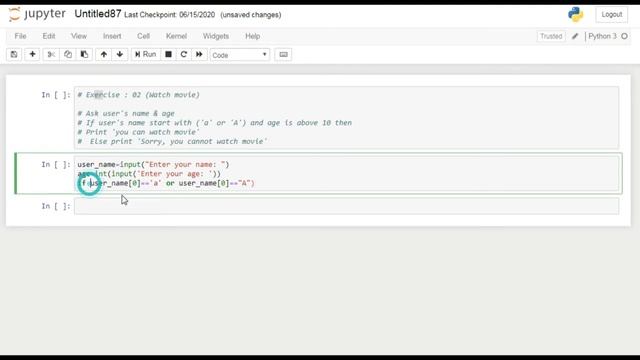Click the 'Python 3' kernel name text
Image resolution: width=640 pixels, height=360 pixels.
602,36
